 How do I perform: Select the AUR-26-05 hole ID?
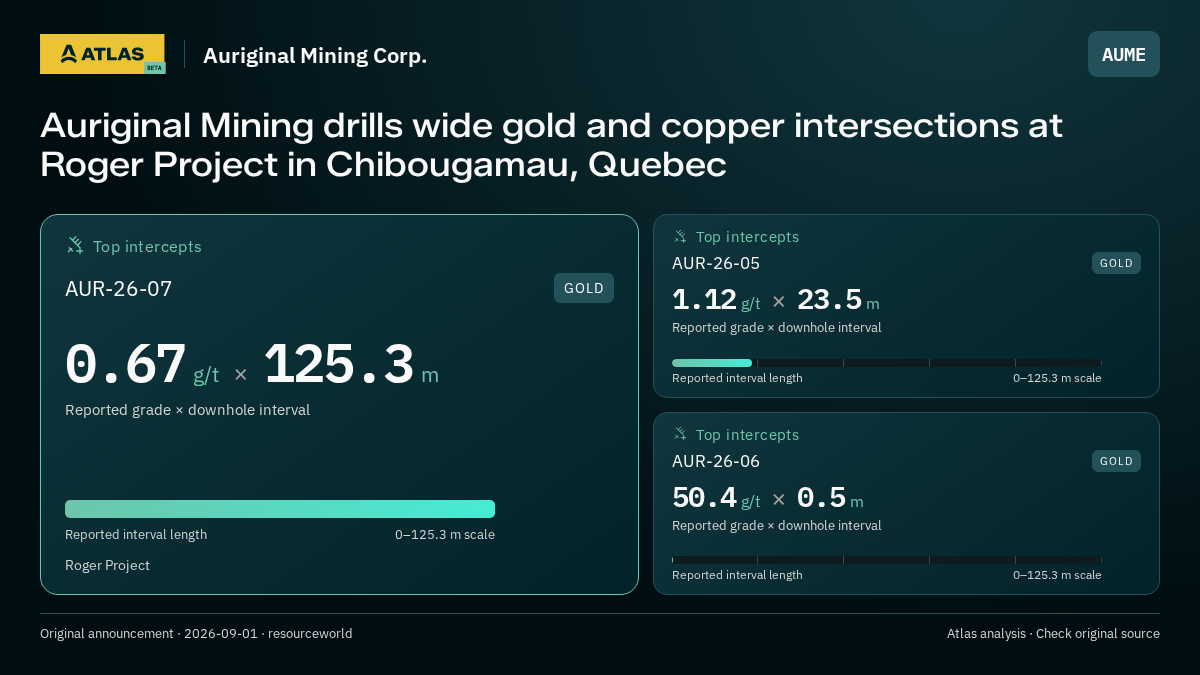(x=716, y=263)
